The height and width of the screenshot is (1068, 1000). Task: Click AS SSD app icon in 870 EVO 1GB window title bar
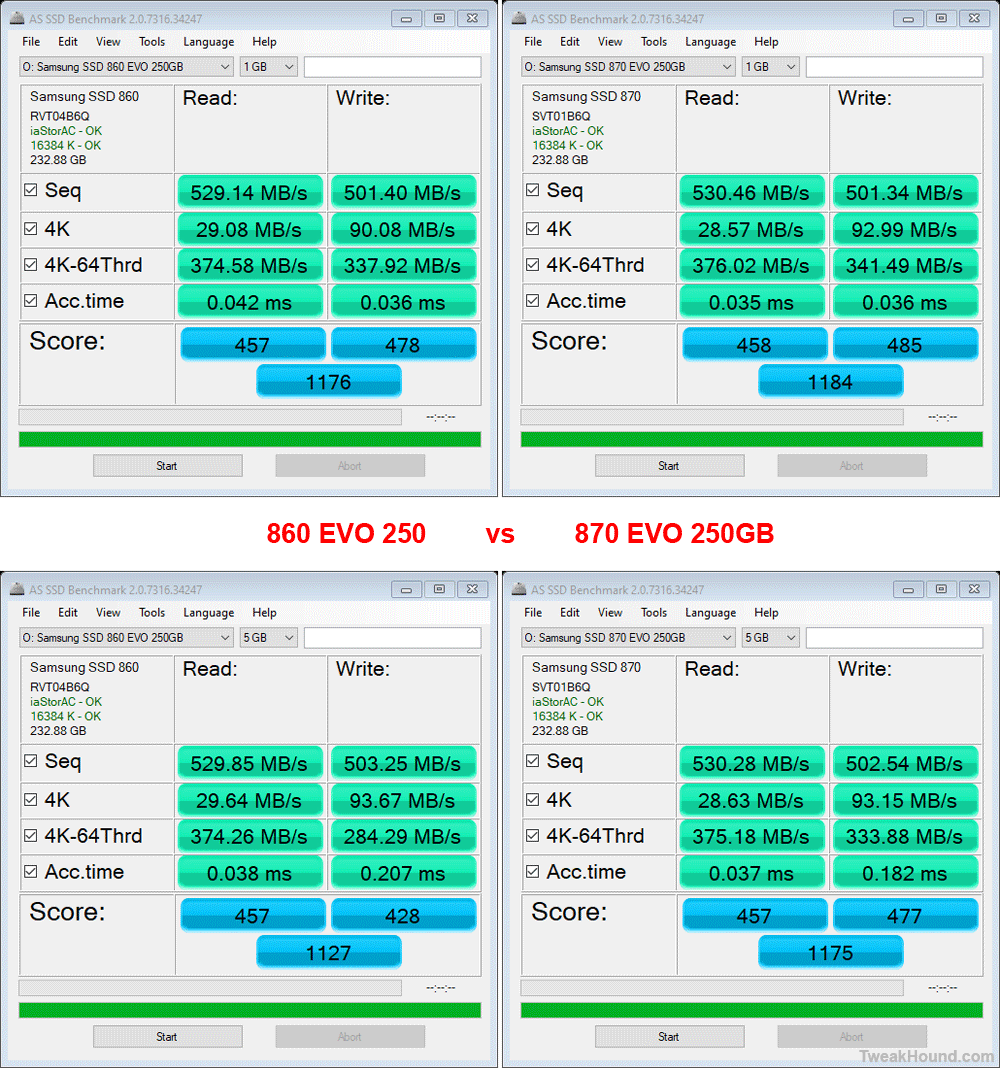pos(519,18)
